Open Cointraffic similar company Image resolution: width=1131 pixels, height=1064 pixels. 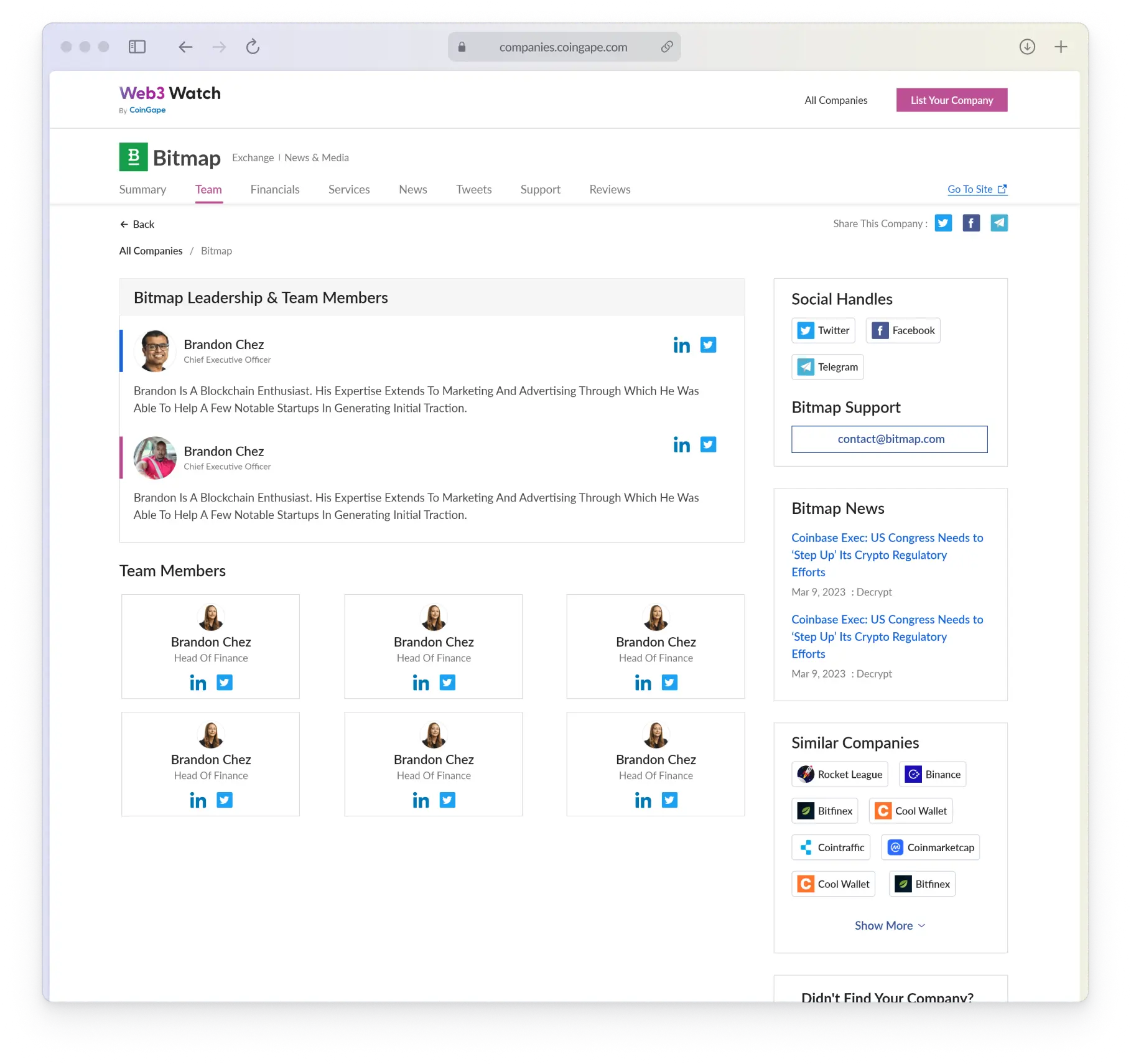831,847
